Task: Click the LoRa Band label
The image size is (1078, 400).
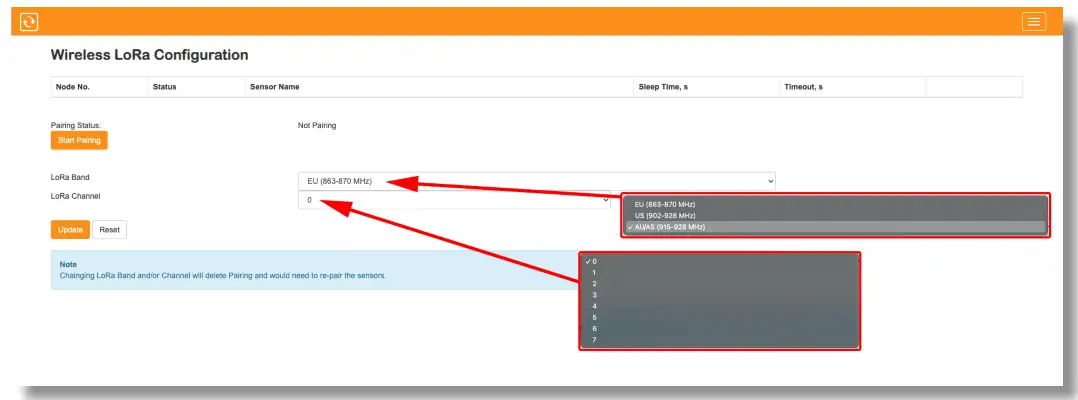Action: pos(70,177)
